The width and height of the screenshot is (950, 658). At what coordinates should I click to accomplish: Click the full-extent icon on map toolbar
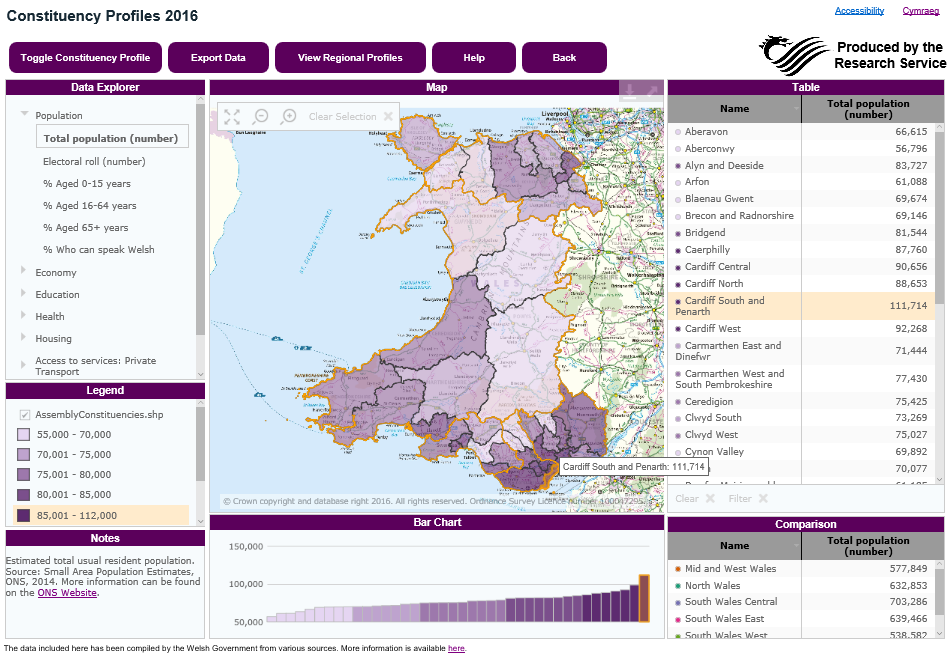tap(232, 116)
